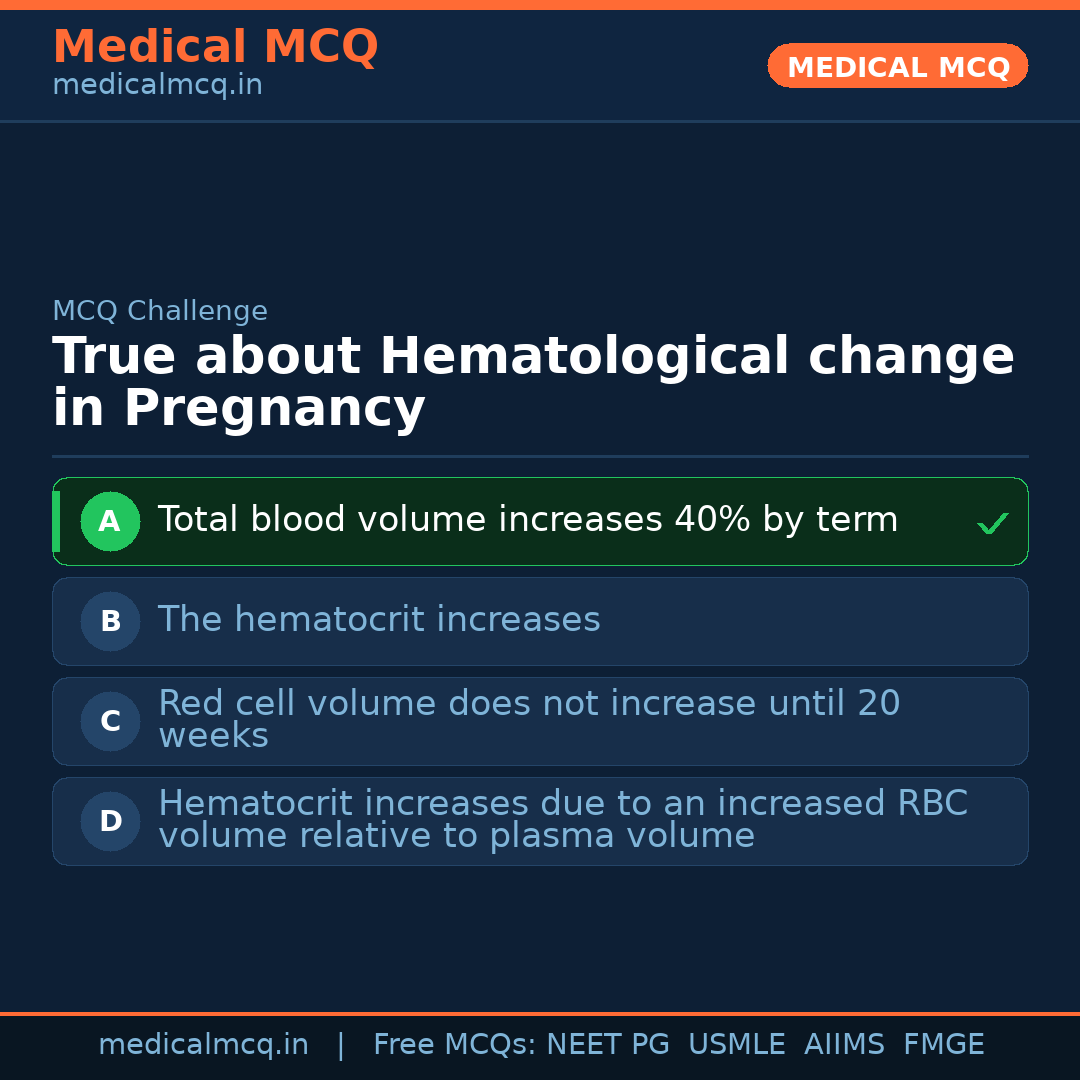This screenshot has height=1080, width=1080.
Task: Click the orange Medical MCQ header title
Action: pos(215,47)
